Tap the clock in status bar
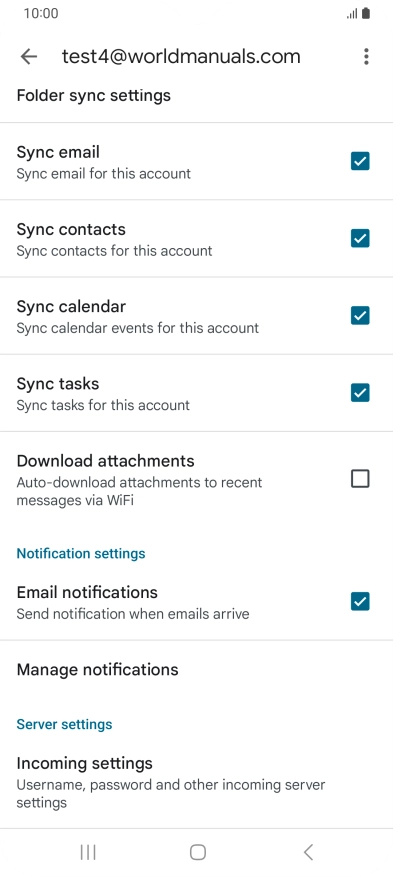393x877 pixels. pyautogui.click(x=41, y=13)
